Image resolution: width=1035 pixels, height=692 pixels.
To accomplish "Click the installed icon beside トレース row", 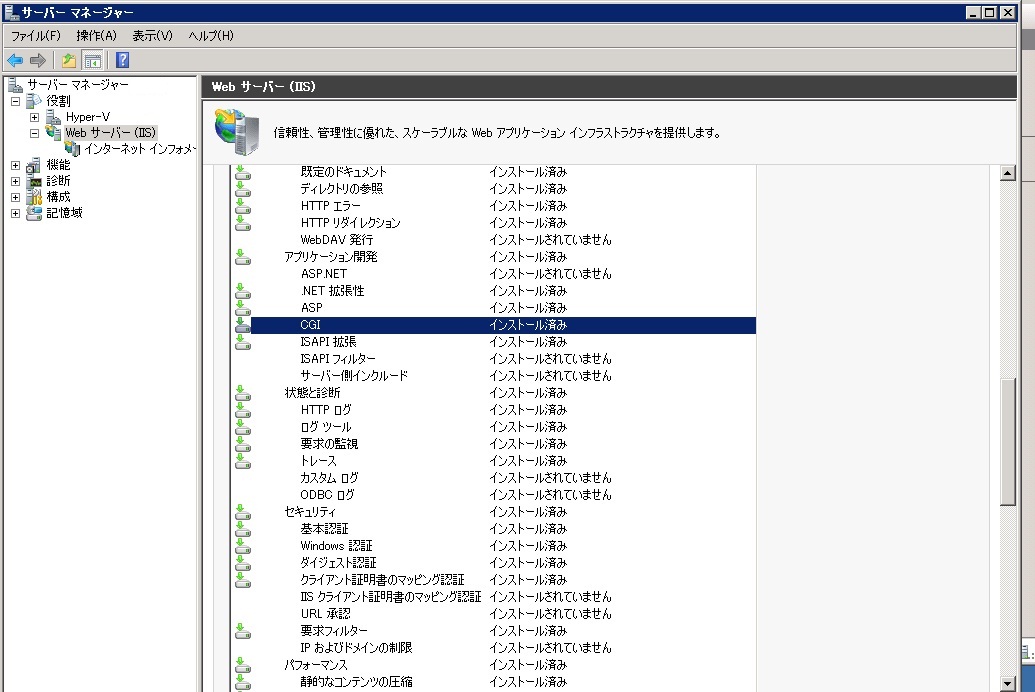I will pyautogui.click(x=243, y=461).
